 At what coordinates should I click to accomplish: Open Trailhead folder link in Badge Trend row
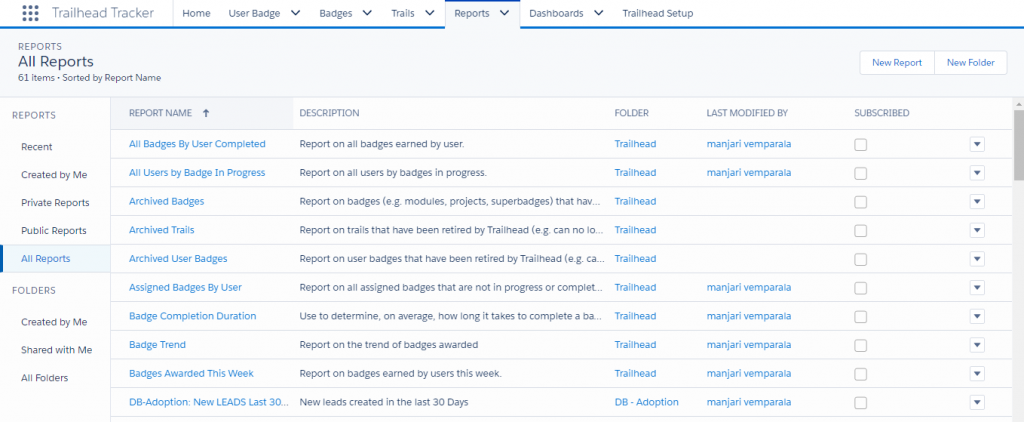tap(635, 346)
